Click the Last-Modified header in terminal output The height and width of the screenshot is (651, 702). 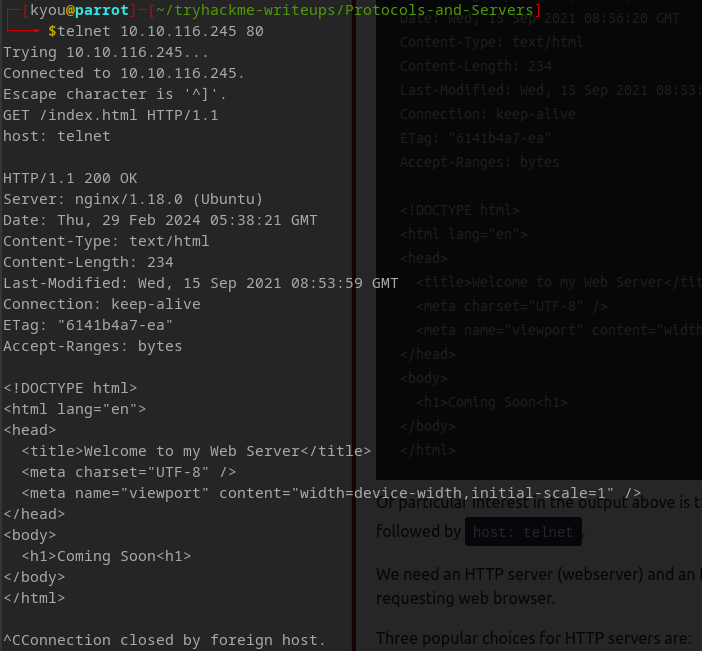[200, 283]
